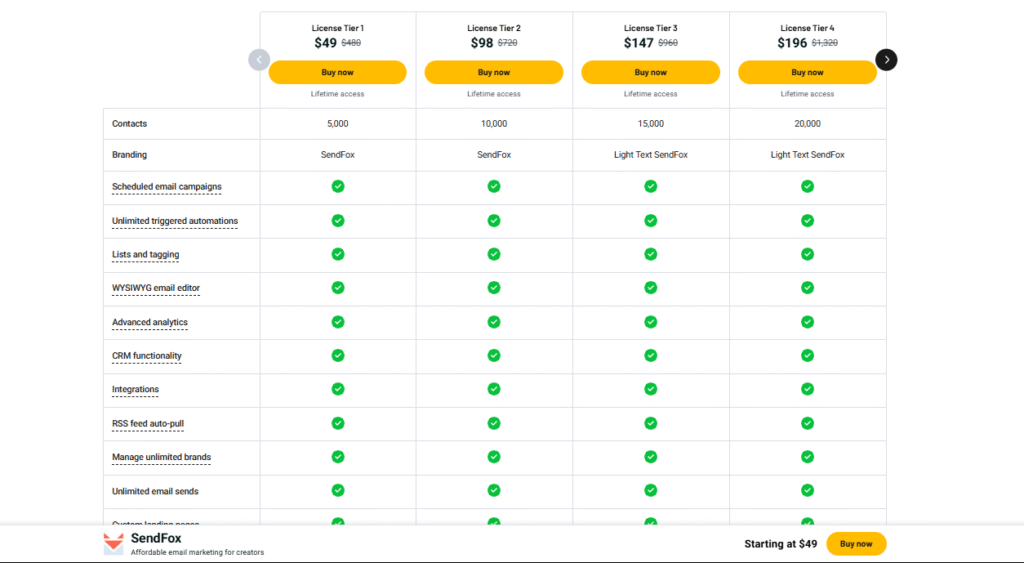This screenshot has height=563, width=1024.
Task: Click the Tier 4 checkmark for WYSIWYG email editor
Action: [x=807, y=287]
